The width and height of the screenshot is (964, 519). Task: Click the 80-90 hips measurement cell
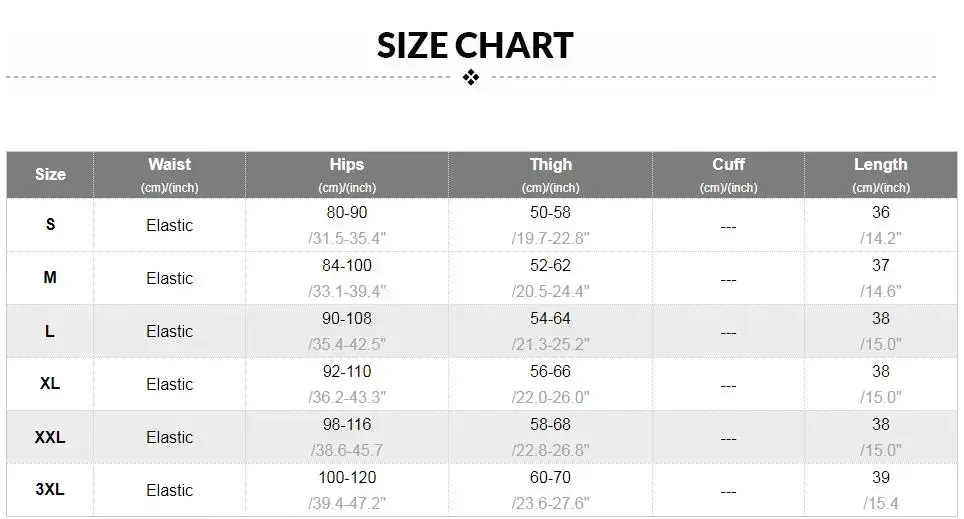coord(347,224)
